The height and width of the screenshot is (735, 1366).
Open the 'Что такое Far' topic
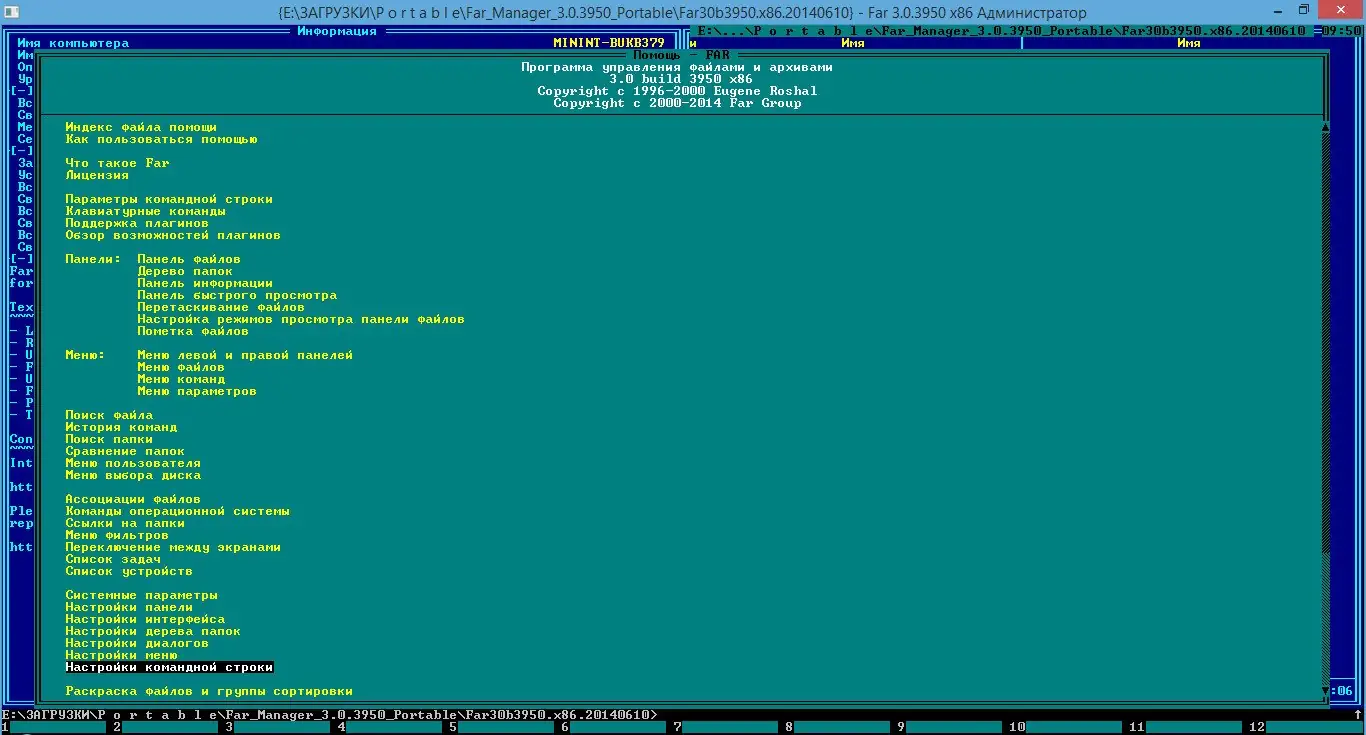pyautogui.click(x=117, y=163)
